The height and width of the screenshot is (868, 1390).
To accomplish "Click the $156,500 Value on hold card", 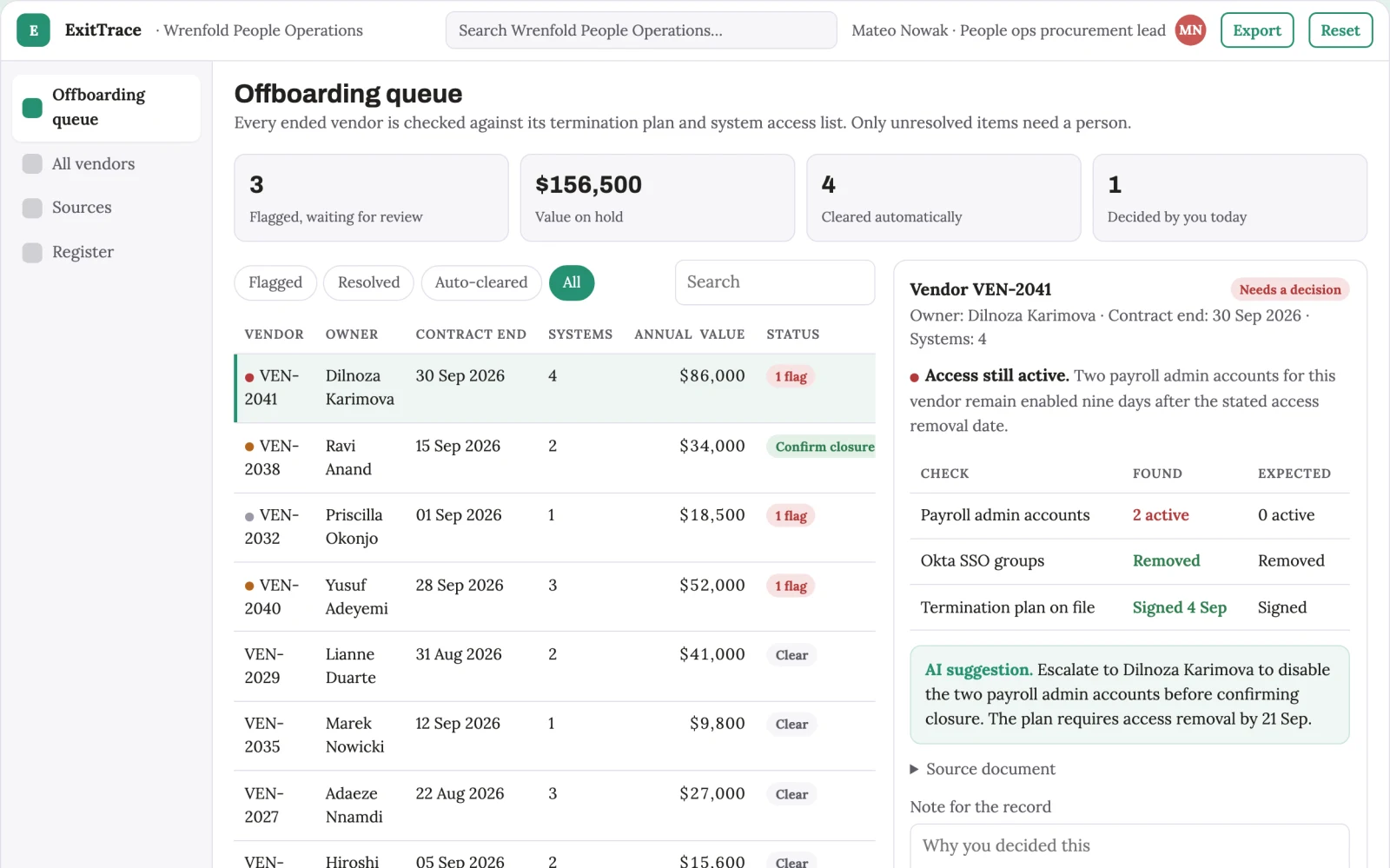I will point(658,198).
